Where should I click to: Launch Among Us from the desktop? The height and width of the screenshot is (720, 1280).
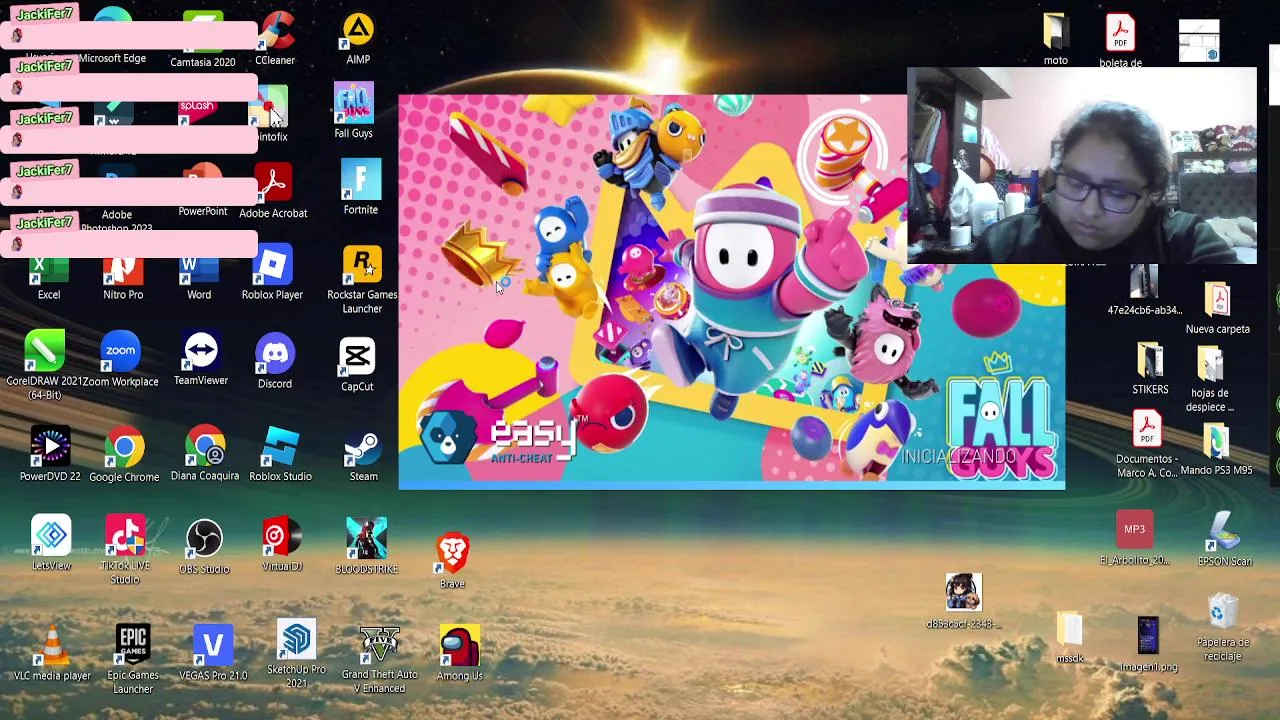[x=459, y=654]
